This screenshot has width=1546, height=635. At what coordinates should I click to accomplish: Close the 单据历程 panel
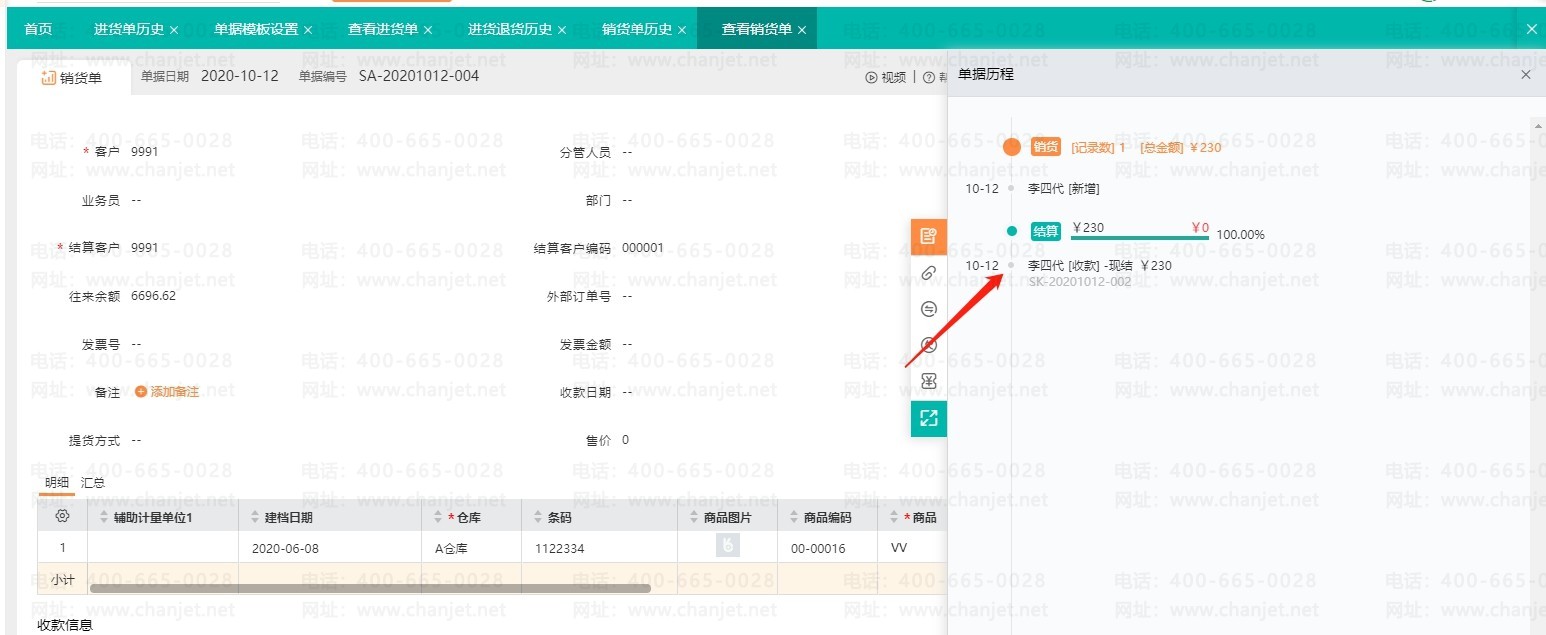click(1525, 75)
